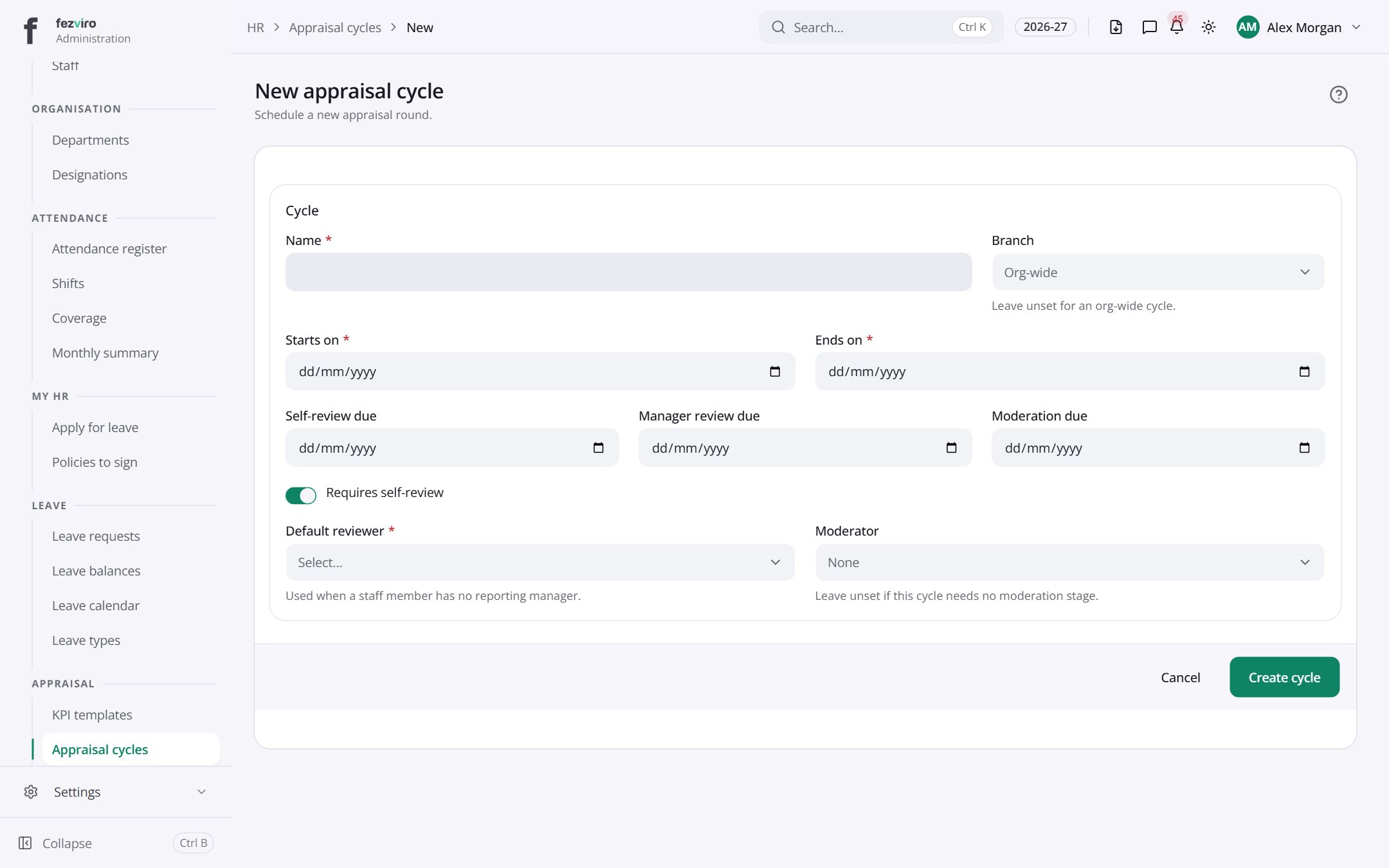The height and width of the screenshot is (868, 1389).
Task: Open calendar picker for Self-review due
Action: pyautogui.click(x=598, y=448)
